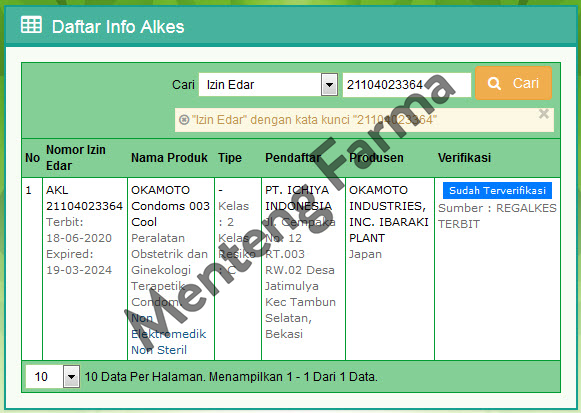This screenshot has height=413, width=581.
Task: Click the Non Elektromedik Non Steril text
Action: point(169,334)
